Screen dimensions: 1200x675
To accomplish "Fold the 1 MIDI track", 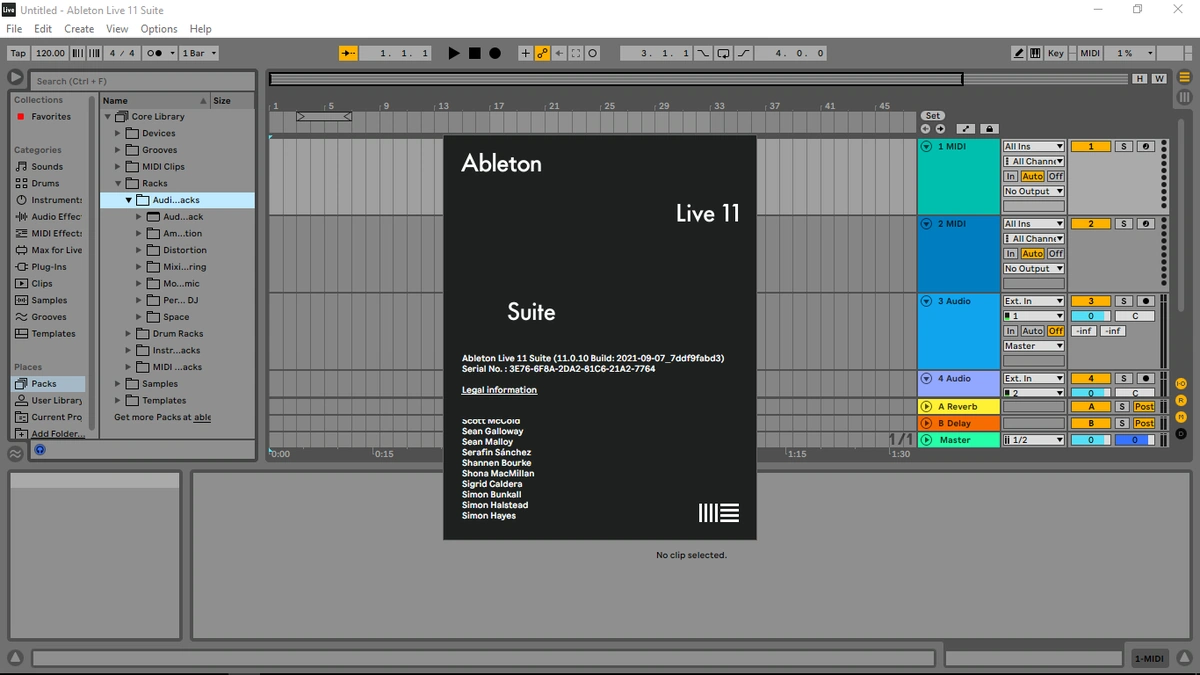I will (926, 146).
